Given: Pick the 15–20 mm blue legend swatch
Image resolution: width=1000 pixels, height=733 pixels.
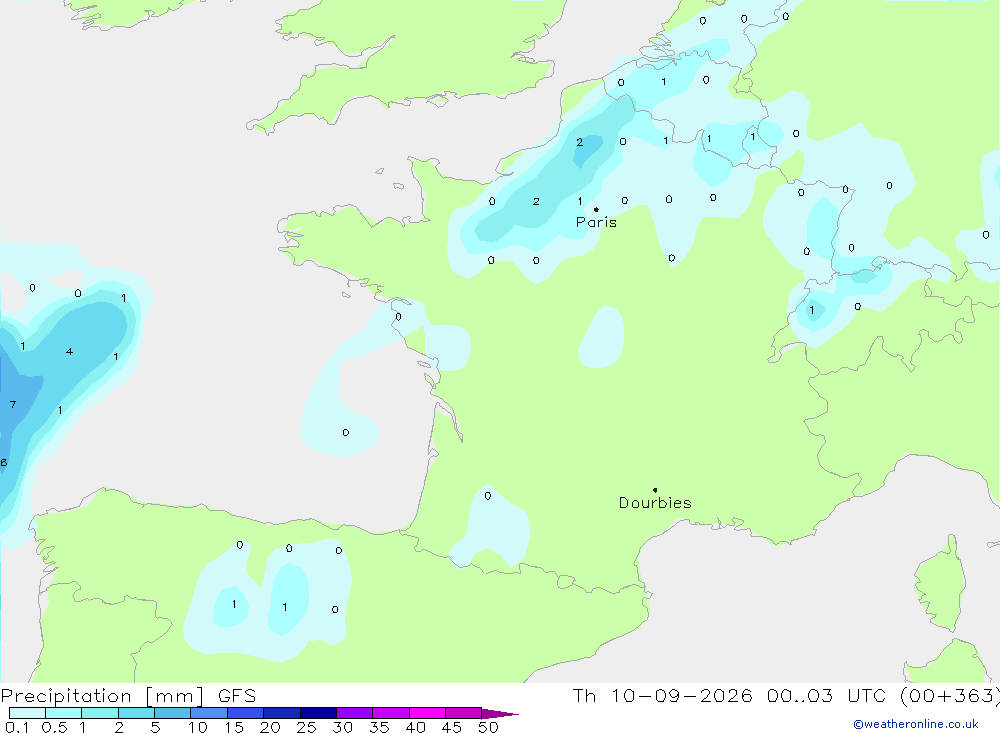Looking at the screenshot, I should click(x=245, y=713).
